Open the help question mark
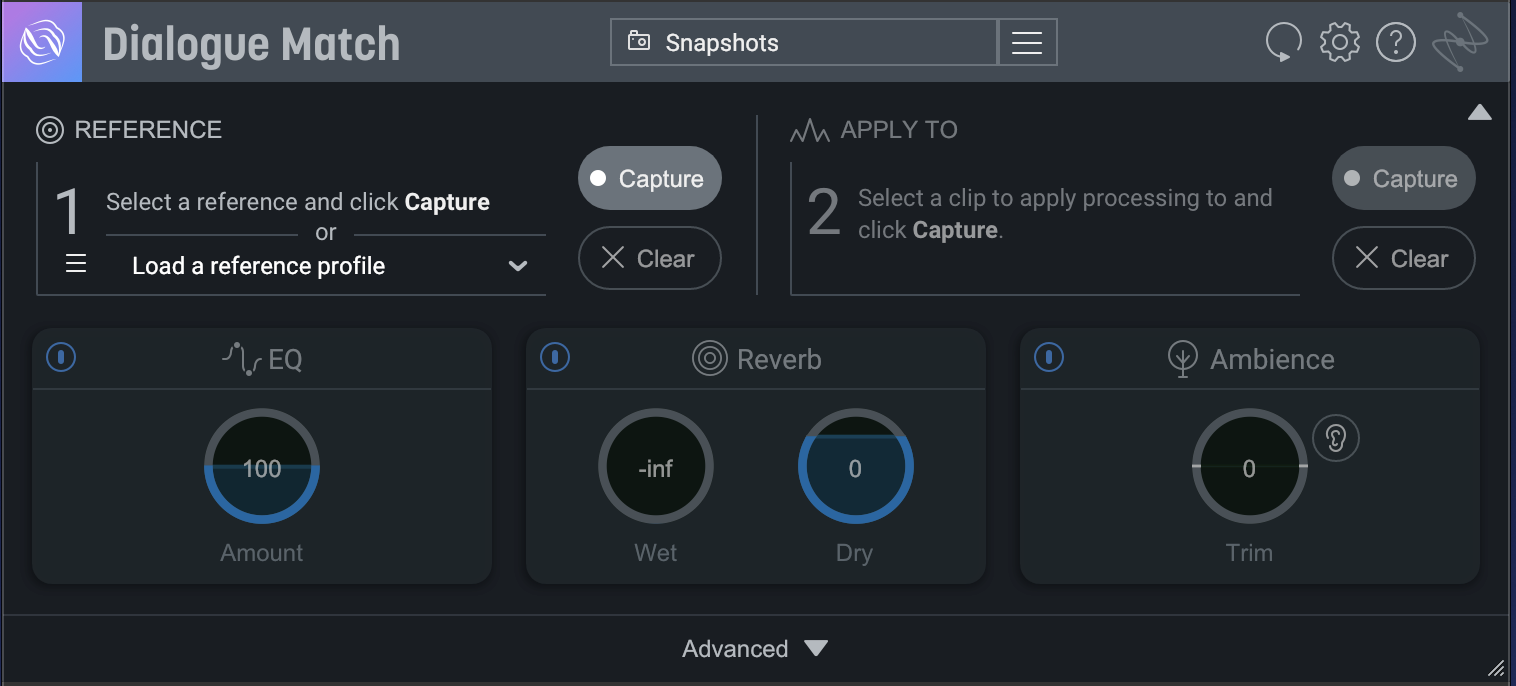This screenshot has width=1516, height=686. click(x=1396, y=42)
